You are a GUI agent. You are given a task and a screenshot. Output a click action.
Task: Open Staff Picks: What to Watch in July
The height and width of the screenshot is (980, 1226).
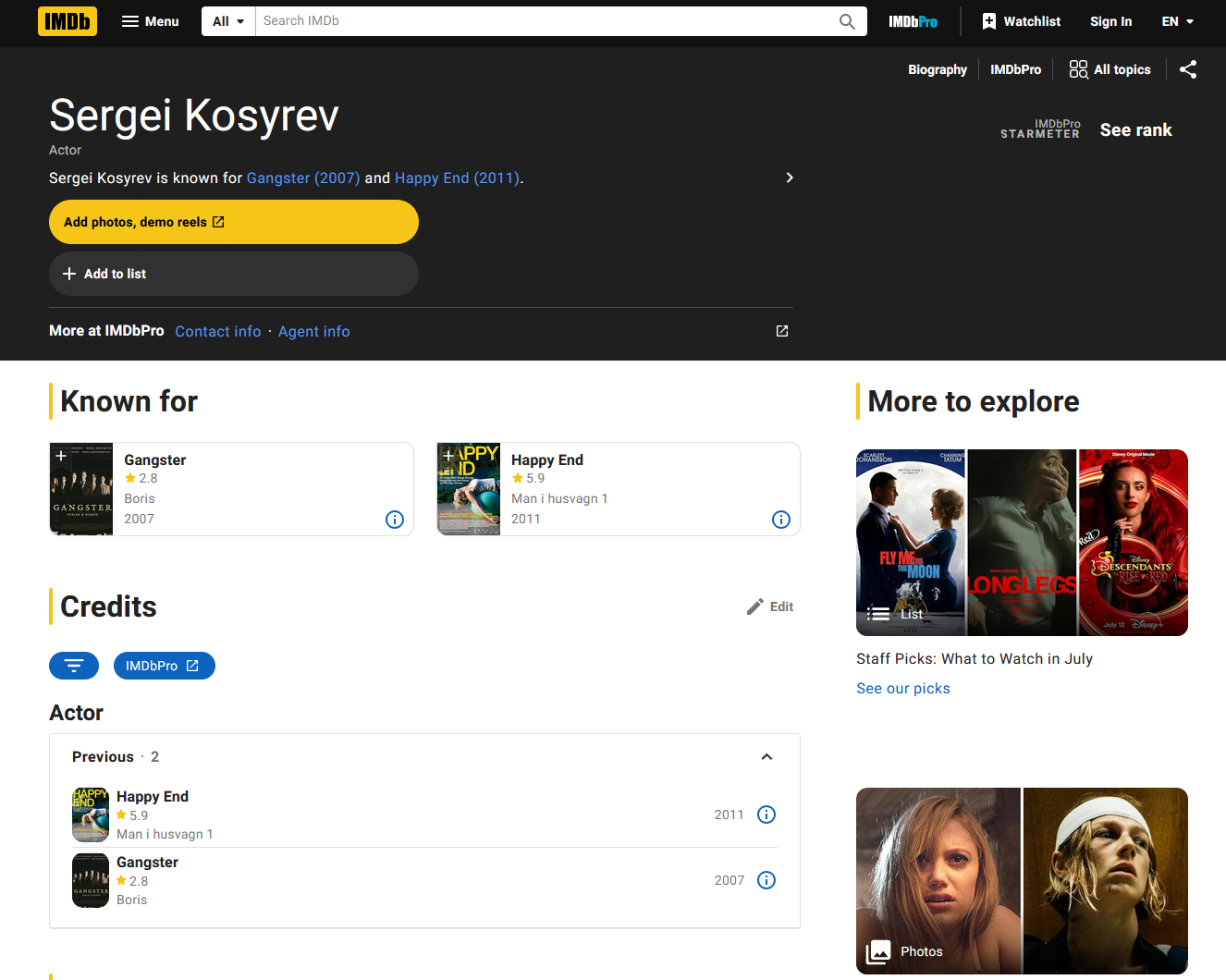tap(975, 658)
